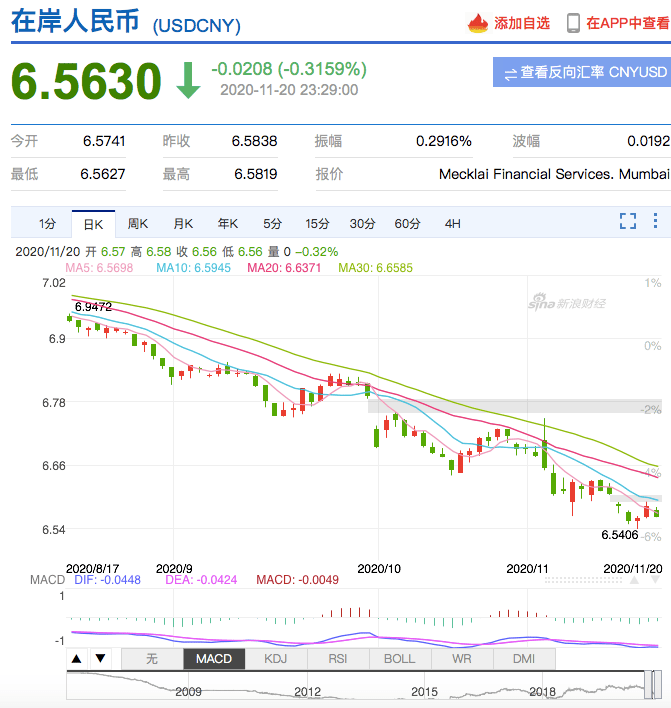
Task: Click the MACD: -0.0049 value label
Action: click(297, 580)
